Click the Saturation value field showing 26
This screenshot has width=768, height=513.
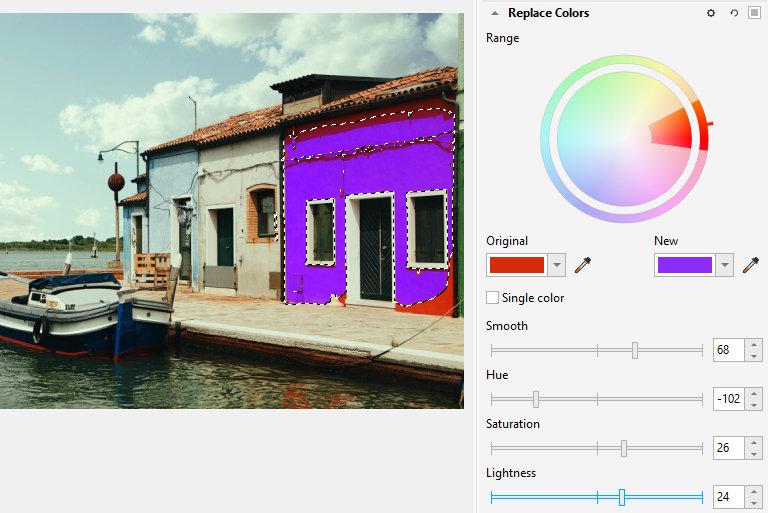coord(729,448)
